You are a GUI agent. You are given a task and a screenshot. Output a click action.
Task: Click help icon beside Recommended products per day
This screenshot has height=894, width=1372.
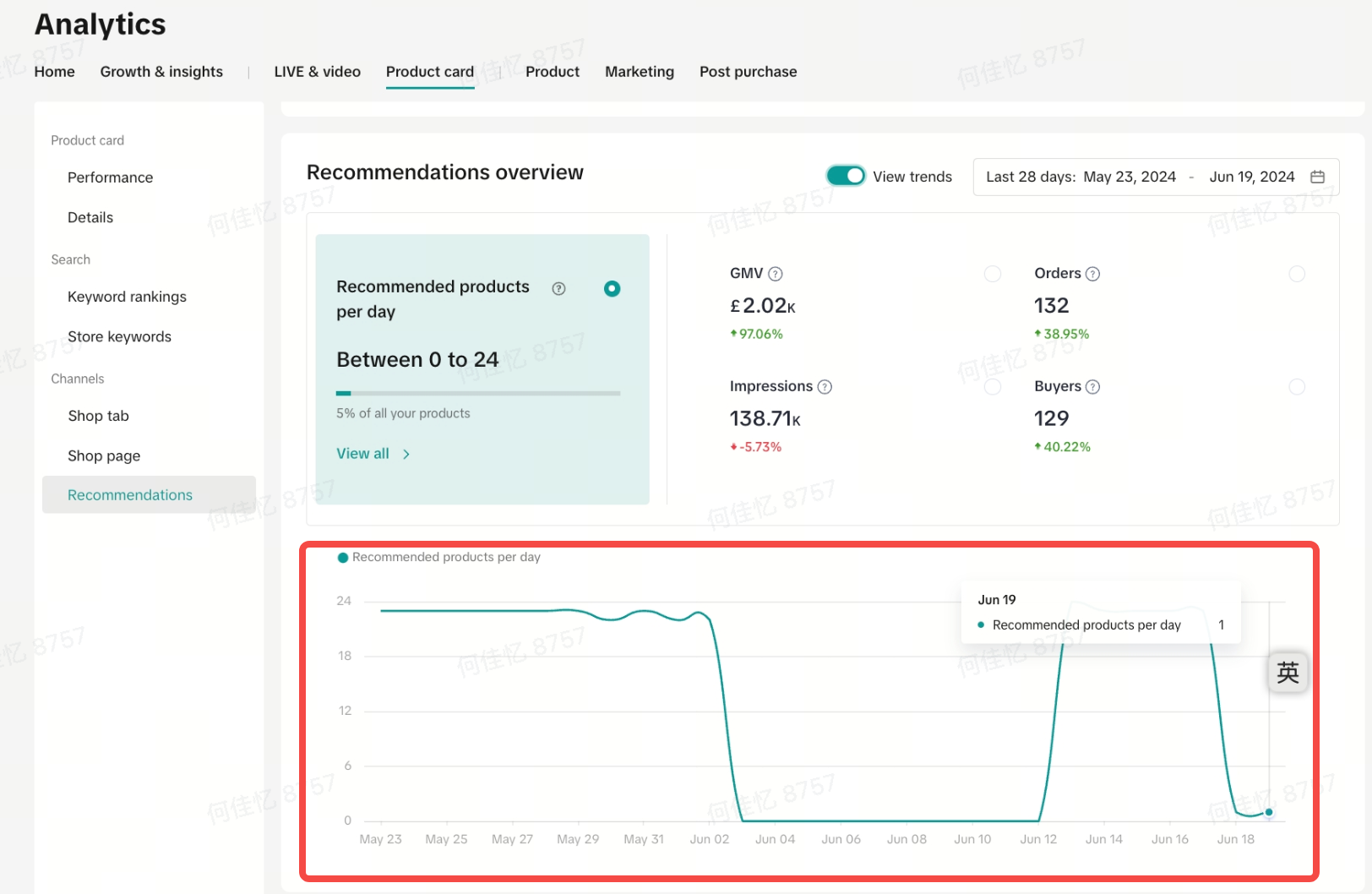click(x=558, y=289)
